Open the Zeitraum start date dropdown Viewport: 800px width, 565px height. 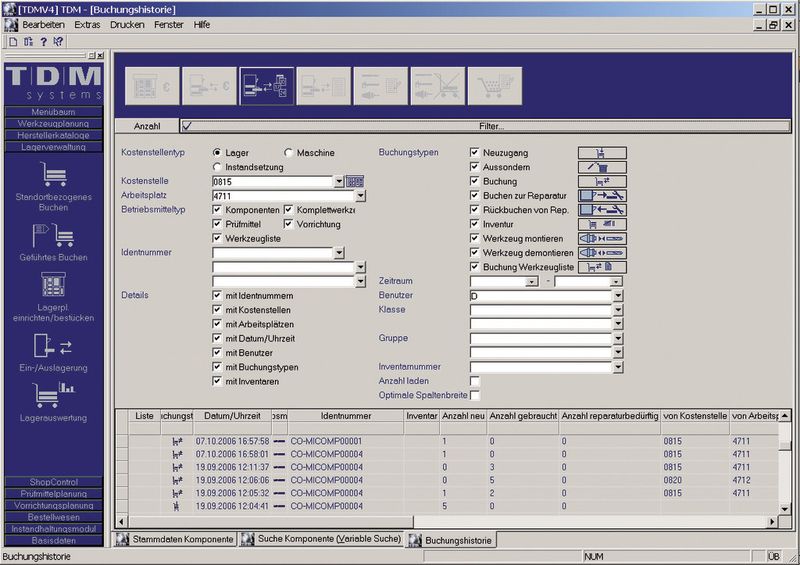point(532,282)
